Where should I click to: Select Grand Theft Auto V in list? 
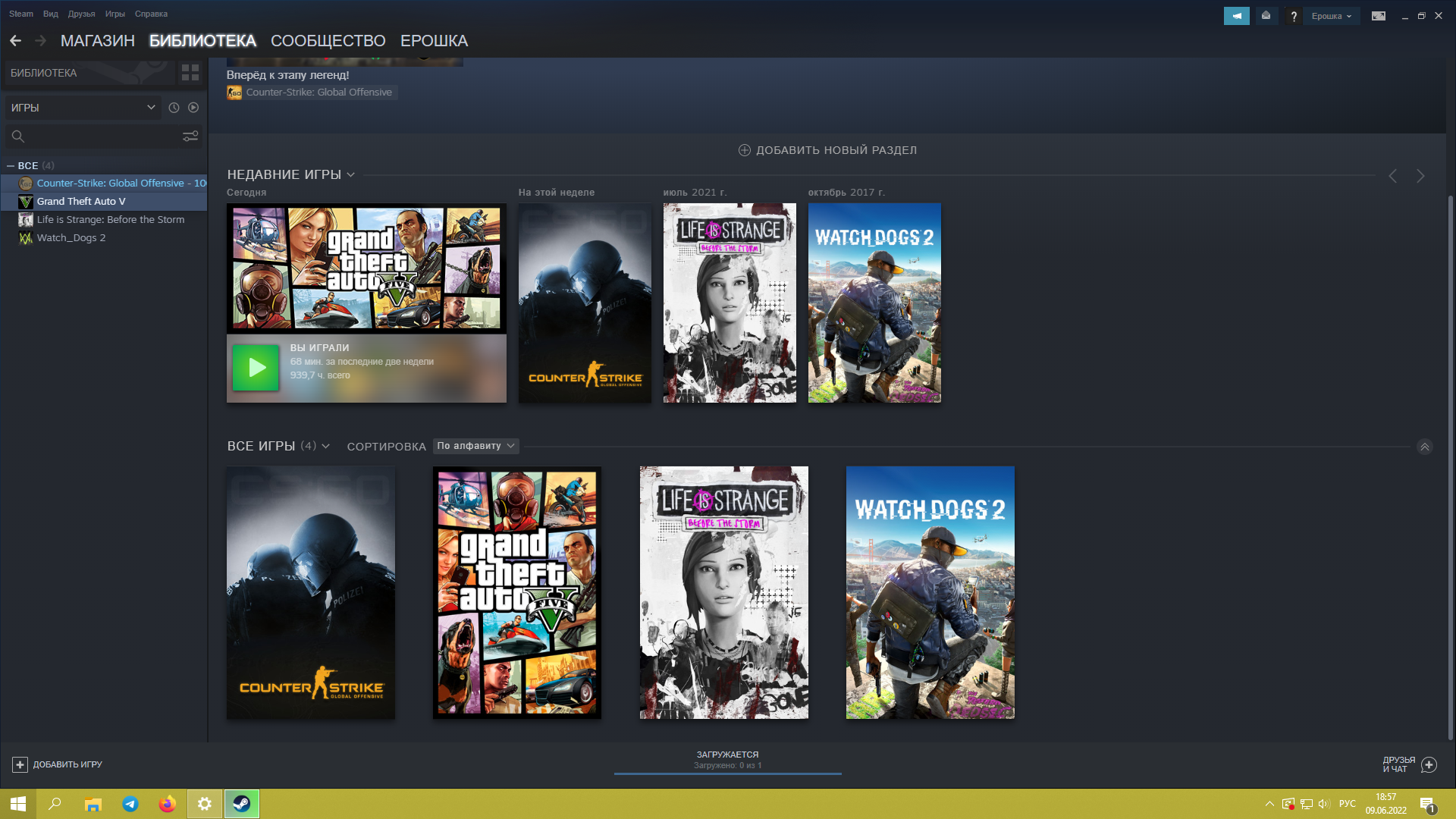pos(104,201)
